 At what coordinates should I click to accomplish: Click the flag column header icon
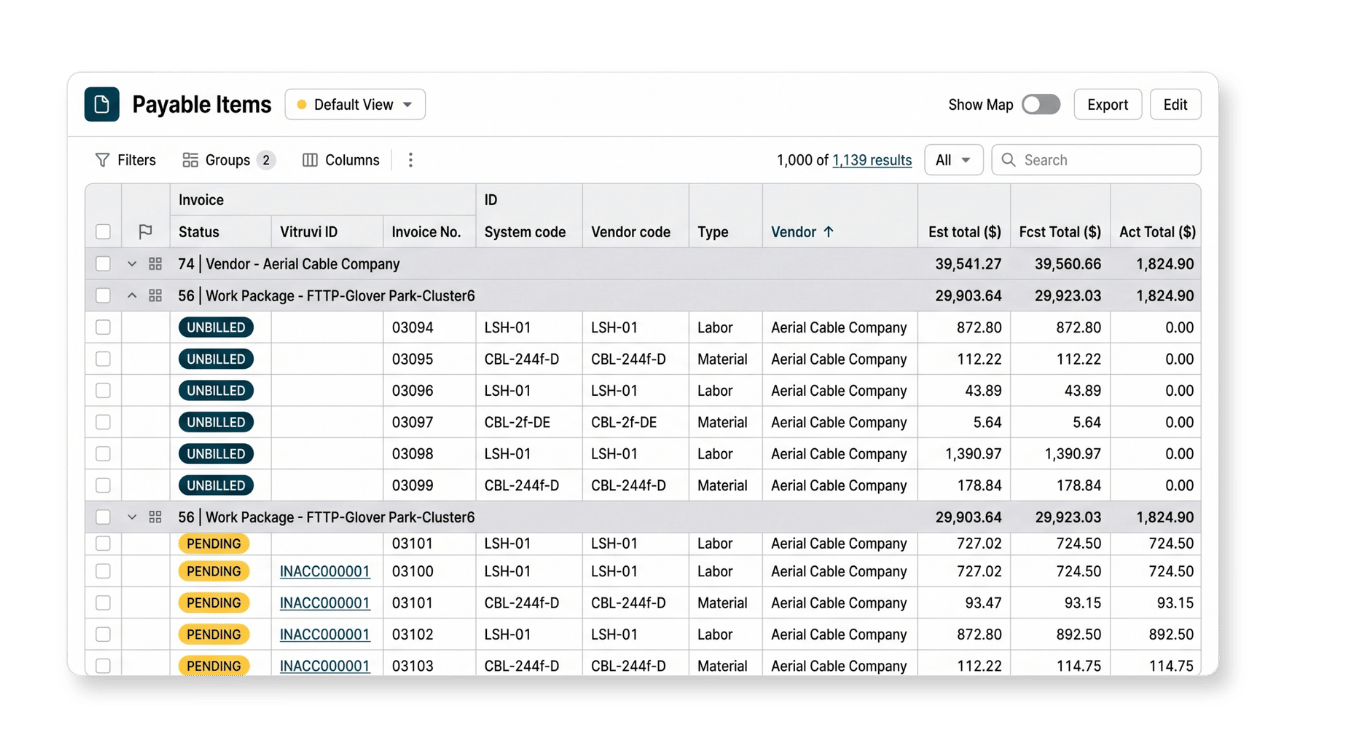(145, 232)
